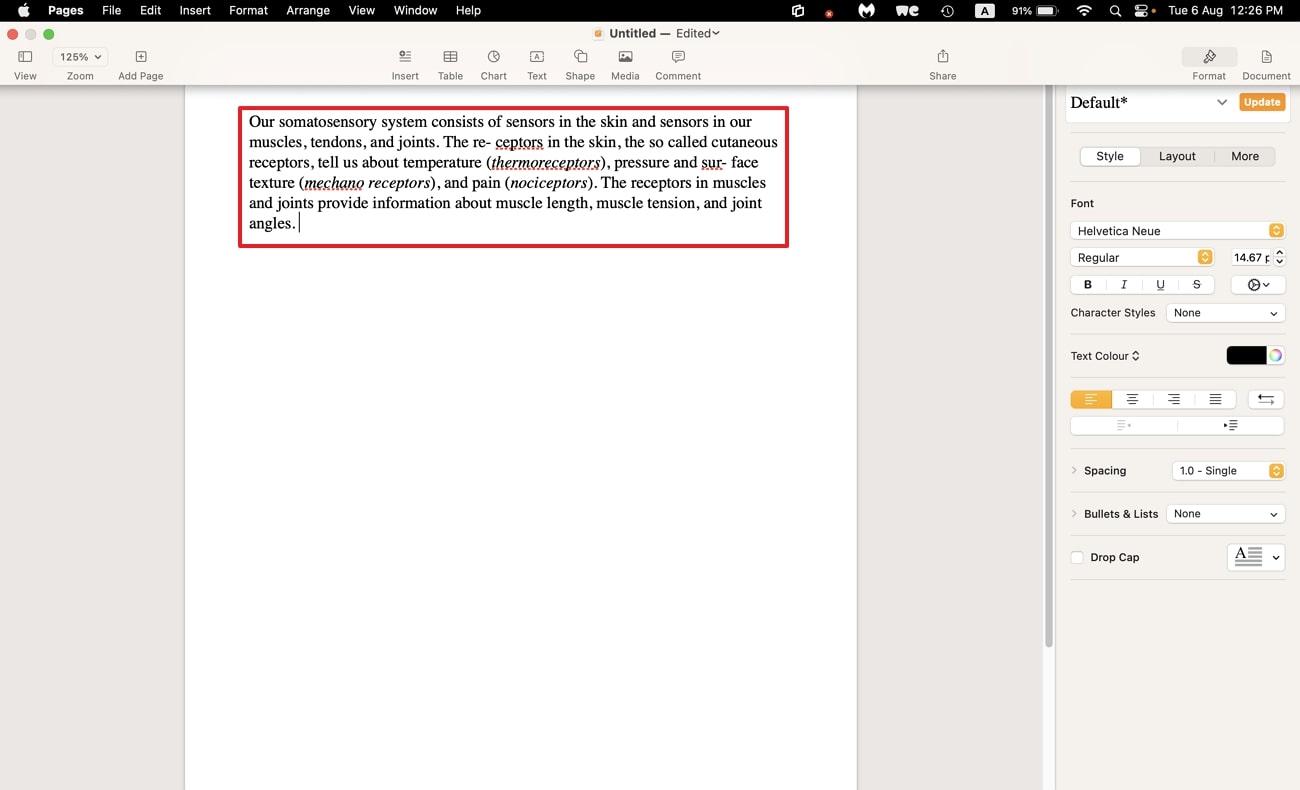
Task: Open advanced text options gear menu
Action: (x=1258, y=285)
